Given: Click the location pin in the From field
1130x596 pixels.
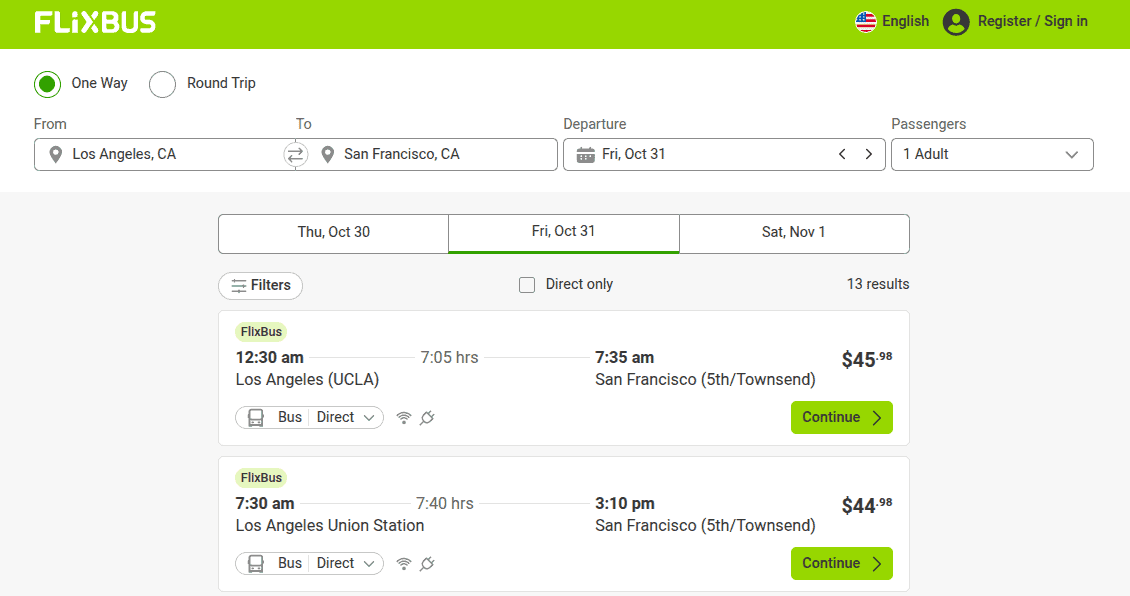Looking at the screenshot, I should (55, 154).
